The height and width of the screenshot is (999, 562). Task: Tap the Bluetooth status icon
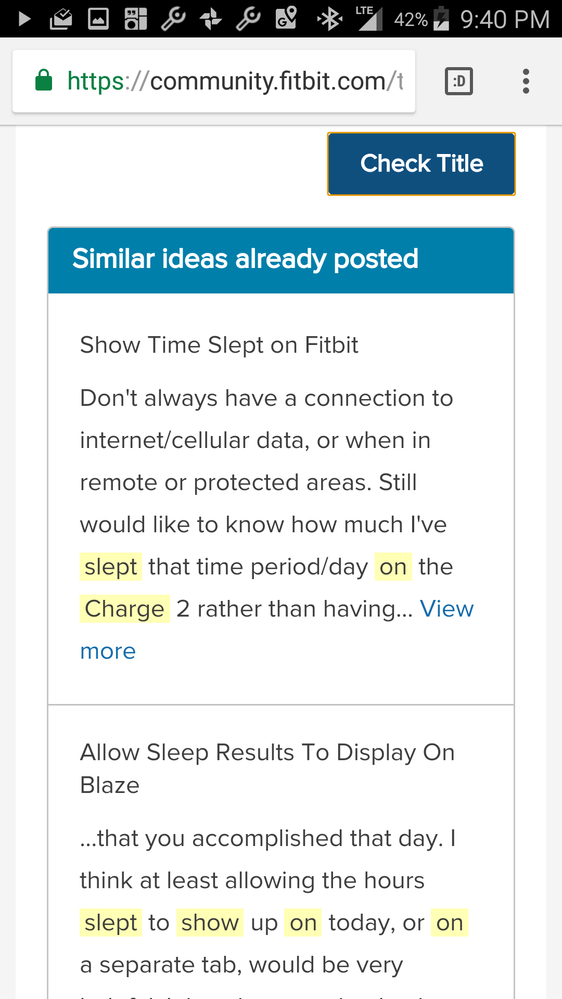[329, 19]
